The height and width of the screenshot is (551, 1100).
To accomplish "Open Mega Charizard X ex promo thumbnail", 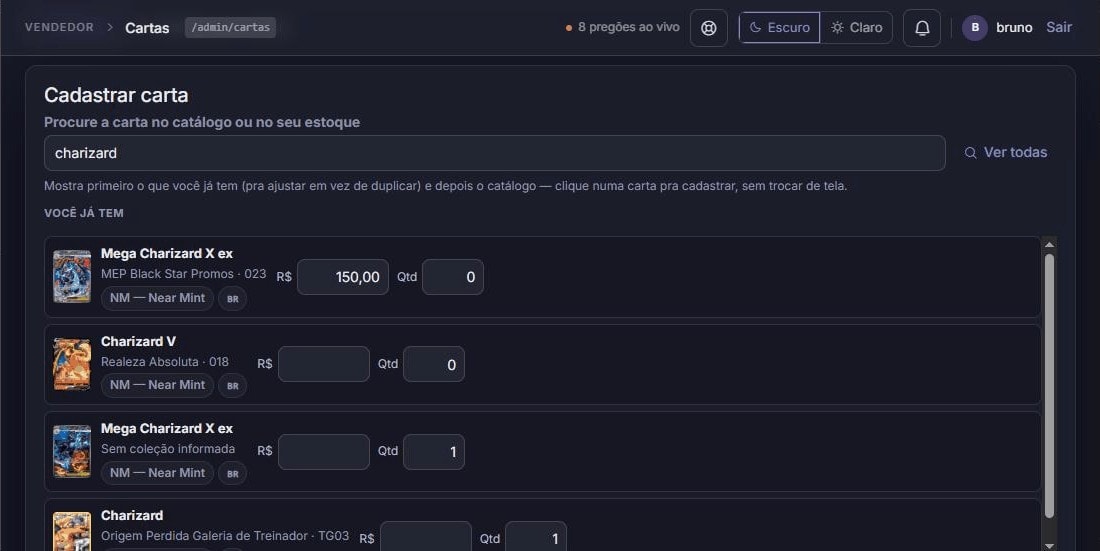I will 72,277.
